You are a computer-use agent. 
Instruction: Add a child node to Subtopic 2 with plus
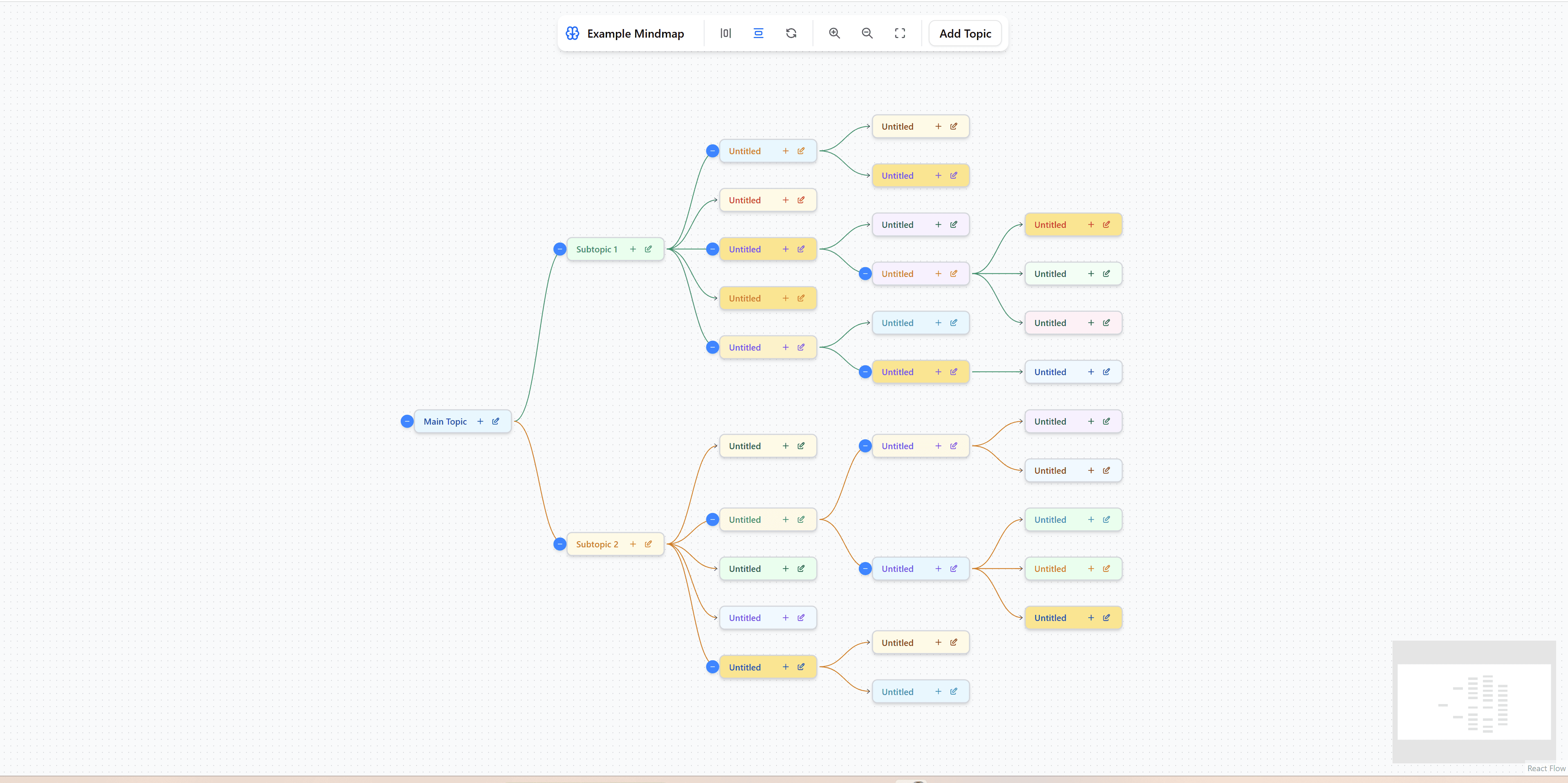pos(633,544)
